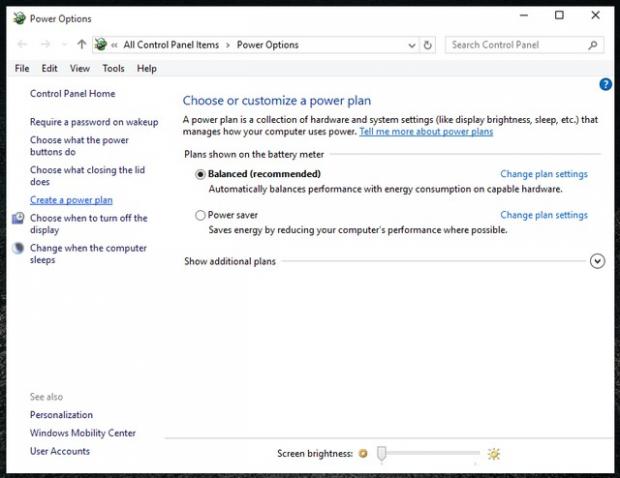This screenshot has height=478, width=620.
Task: Open Personalization under See also
Action: pos(61,415)
